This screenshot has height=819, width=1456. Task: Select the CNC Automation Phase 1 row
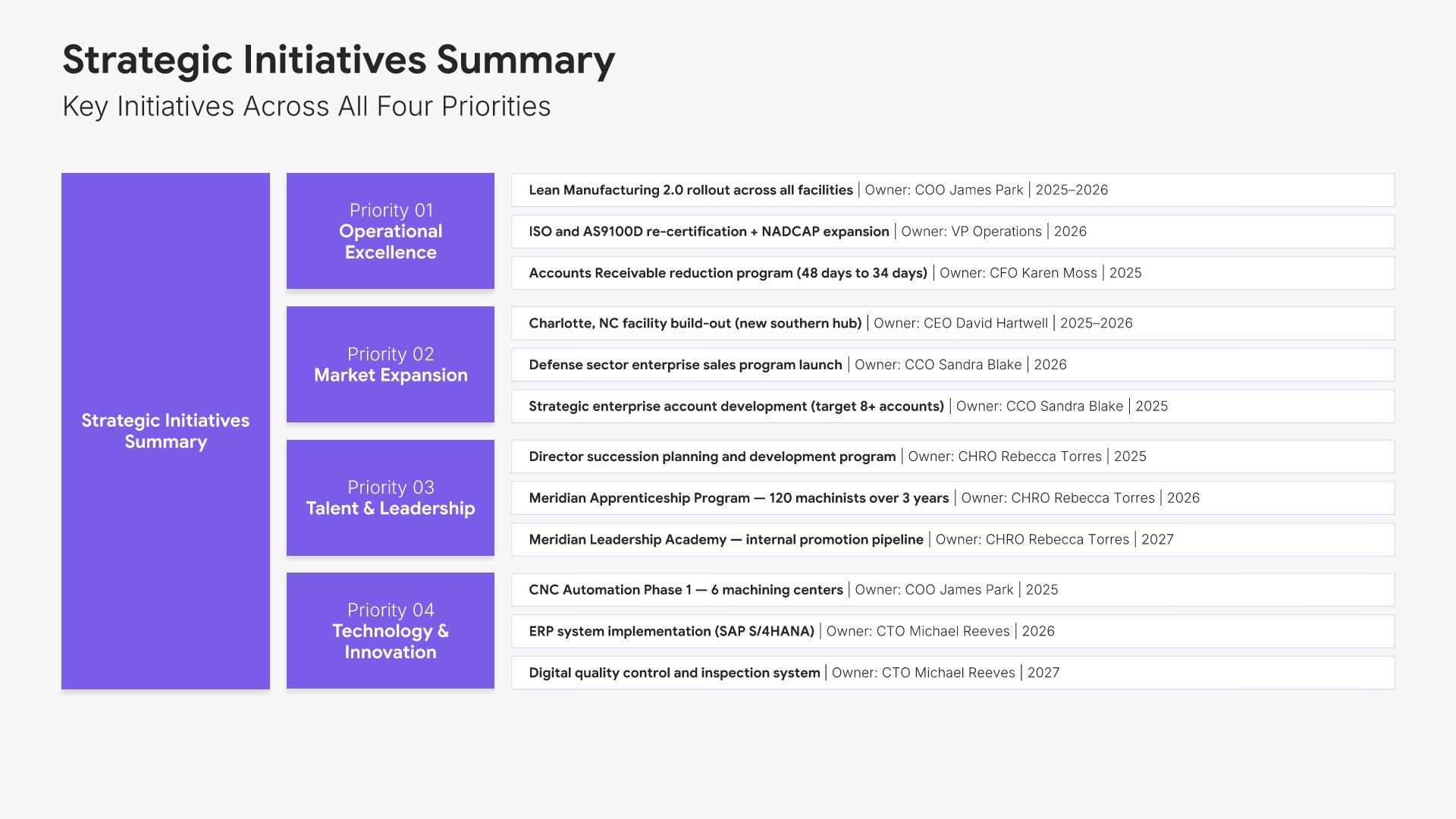(x=952, y=590)
